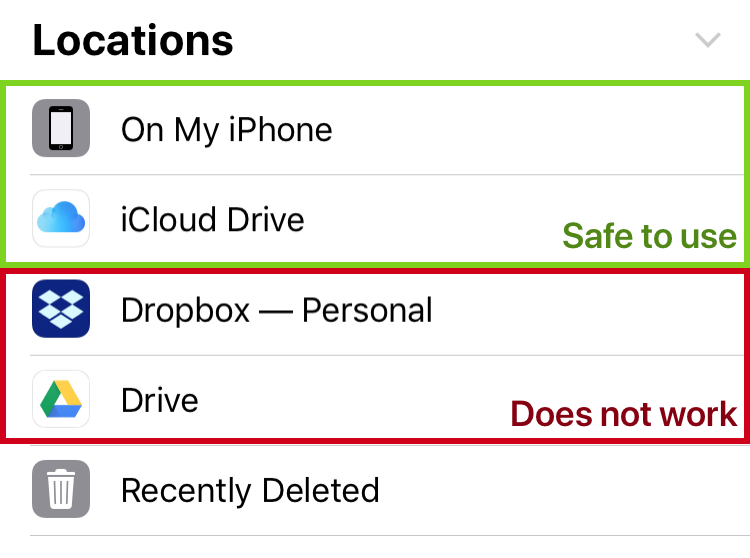
Task: Tap the Google Drive triangle icon
Action: point(61,399)
